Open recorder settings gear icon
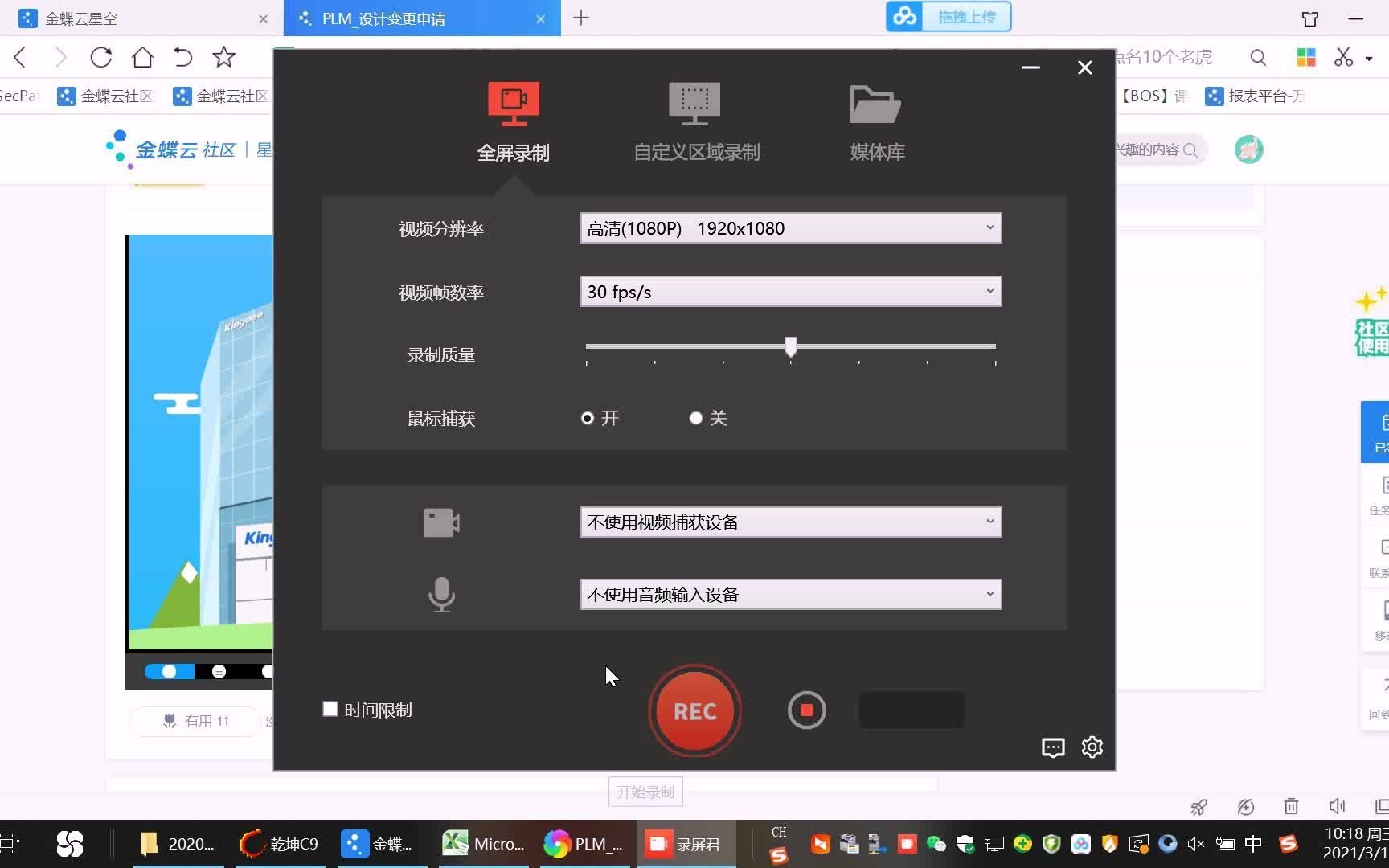 (1092, 747)
